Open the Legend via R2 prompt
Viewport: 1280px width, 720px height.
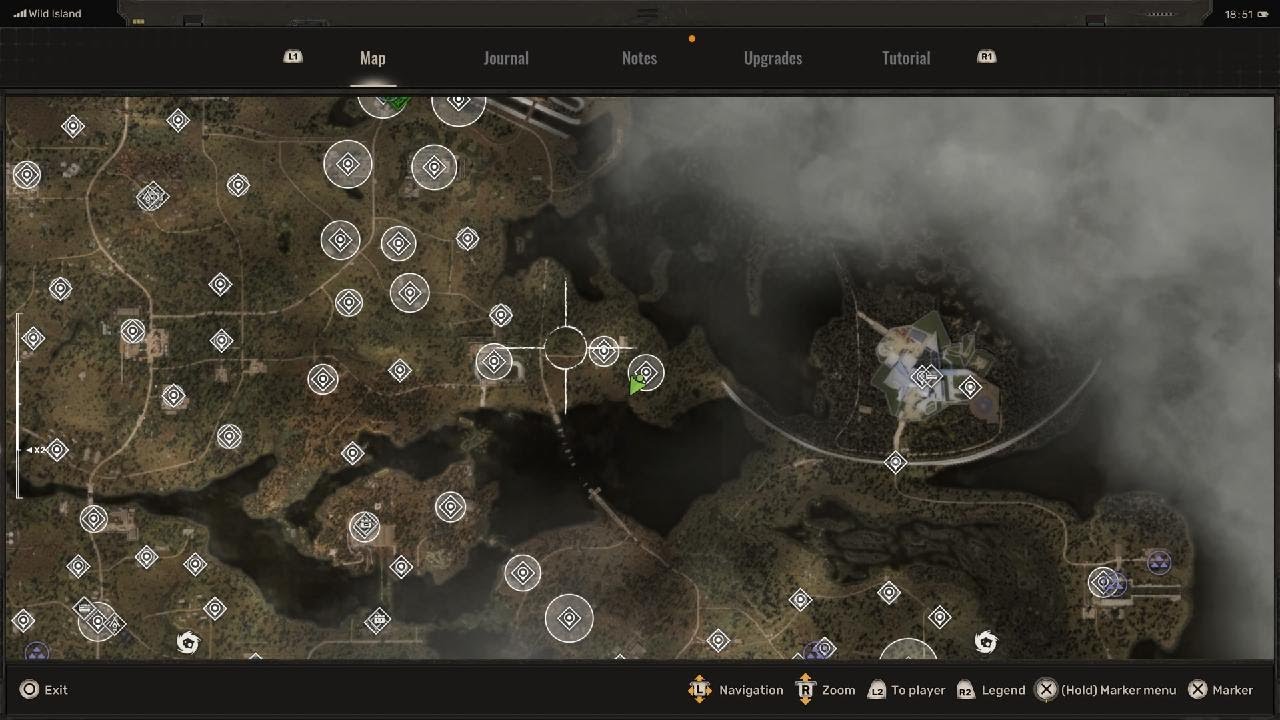991,690
